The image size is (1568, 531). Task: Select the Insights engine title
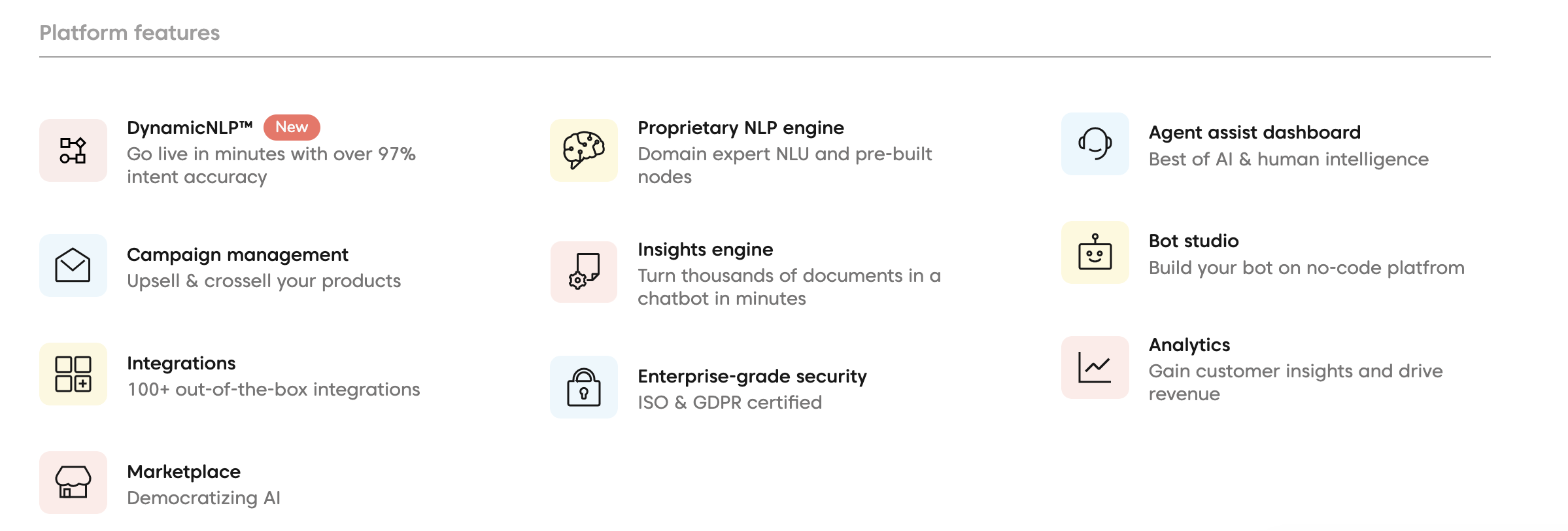706,249
